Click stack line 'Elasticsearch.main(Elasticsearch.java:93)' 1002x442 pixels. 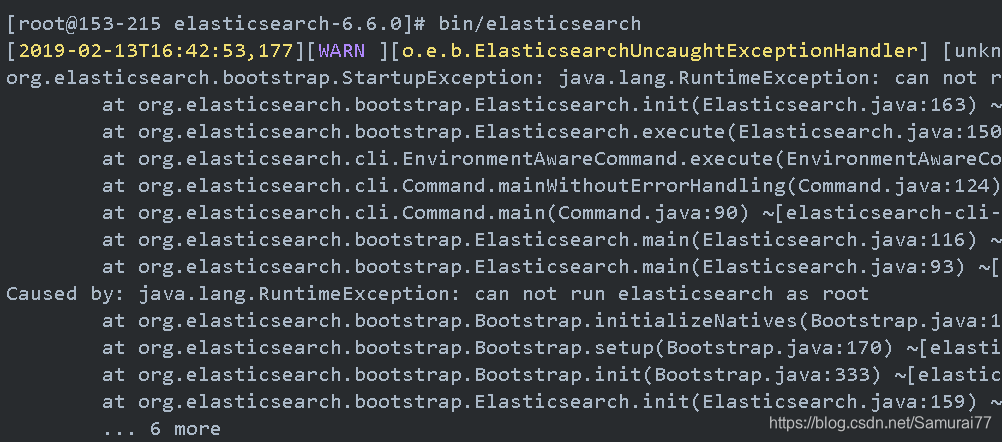click(x=551, y=267)
